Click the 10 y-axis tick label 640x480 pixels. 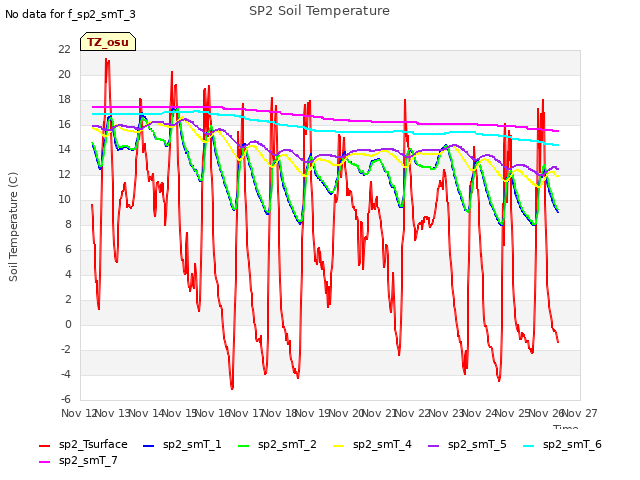click(x=64, y=200)
